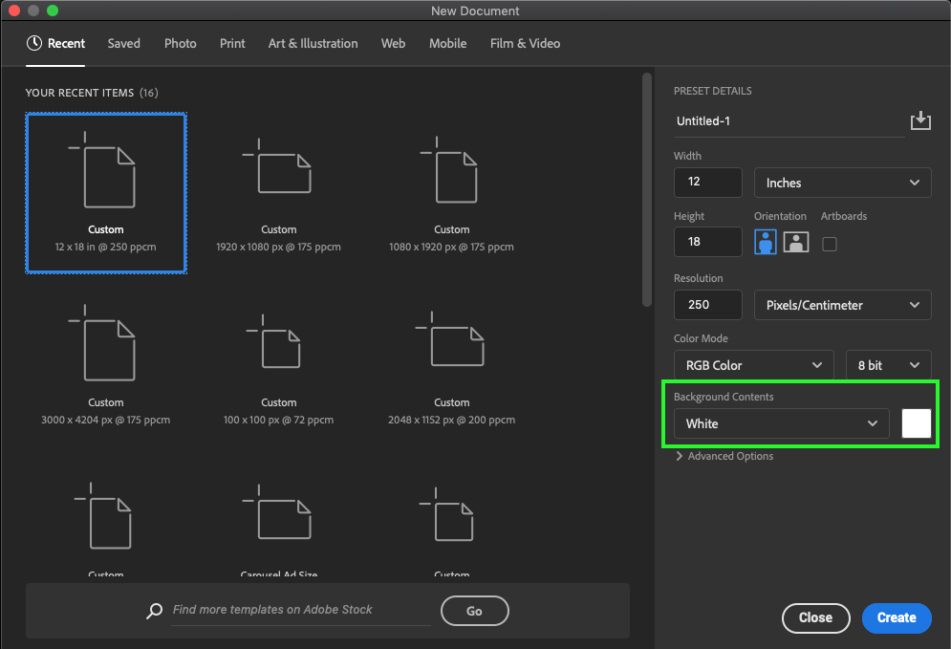The height and width of the screenshot is (649, 951).
Task: Click the magnifier icon in the search field
Action: click(154, 610)
